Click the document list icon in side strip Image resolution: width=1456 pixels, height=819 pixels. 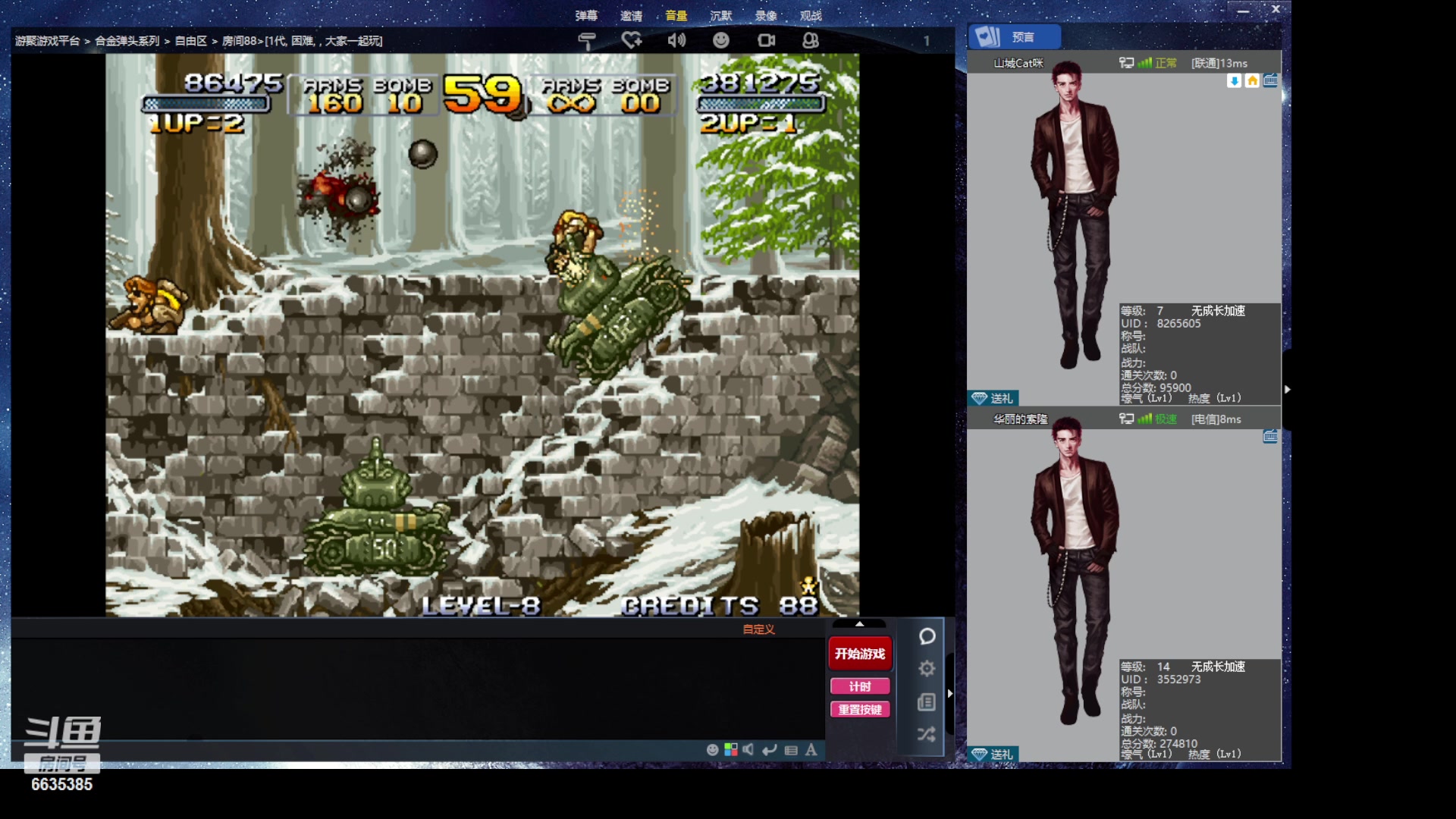(927, 702)
